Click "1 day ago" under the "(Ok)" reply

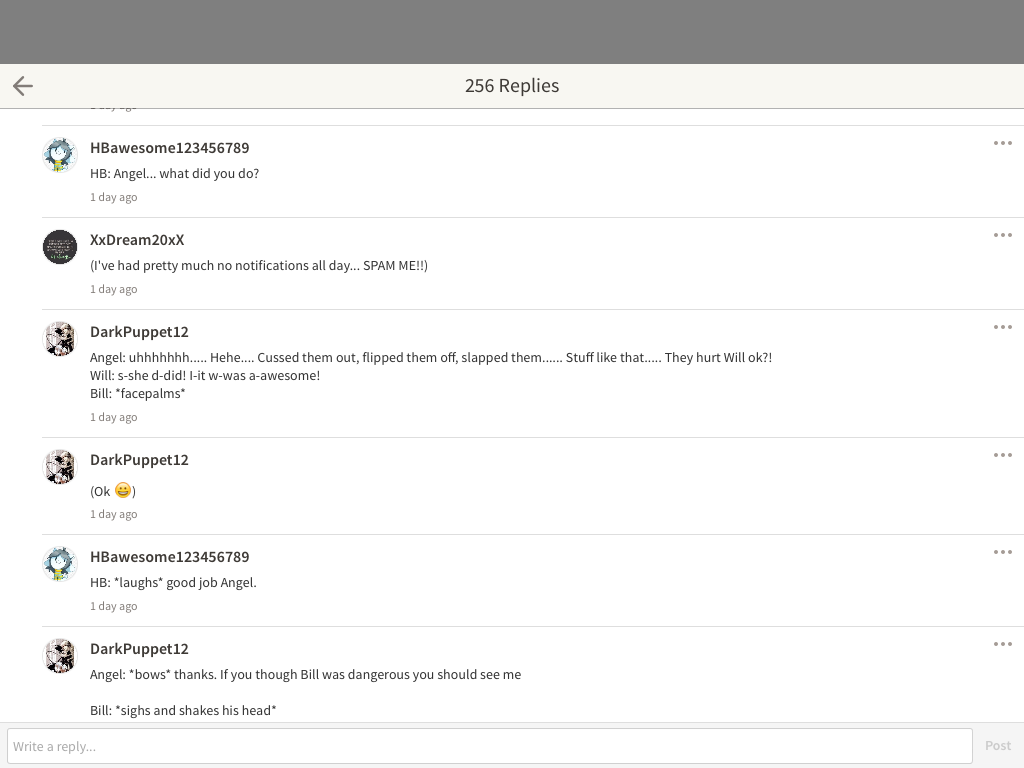click(x=114, y=514)
